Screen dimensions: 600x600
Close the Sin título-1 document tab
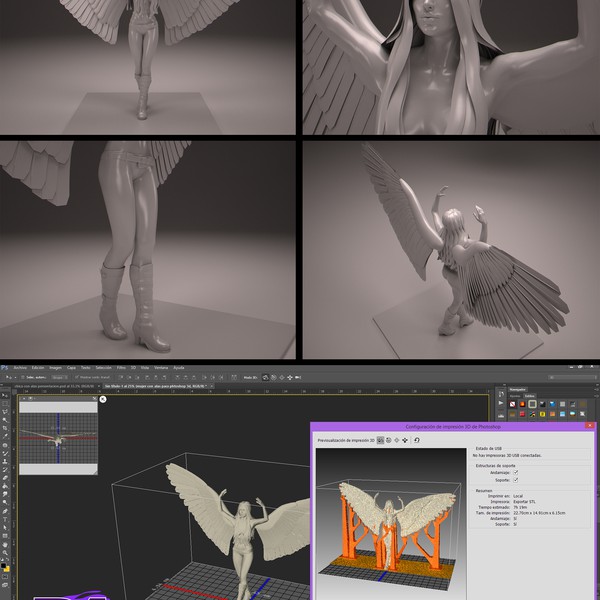pyautogui.click(x=212, y=386)
